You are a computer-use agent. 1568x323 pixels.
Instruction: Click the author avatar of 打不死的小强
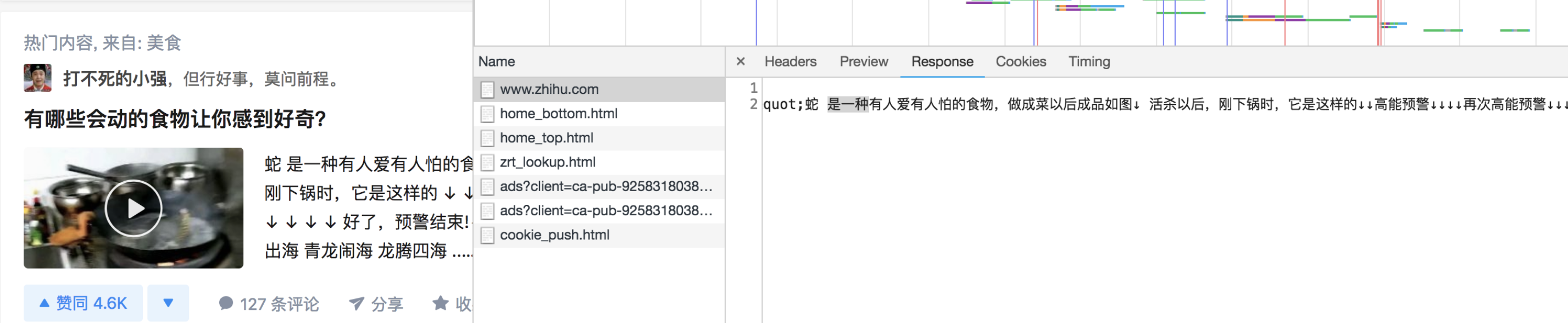37,78
